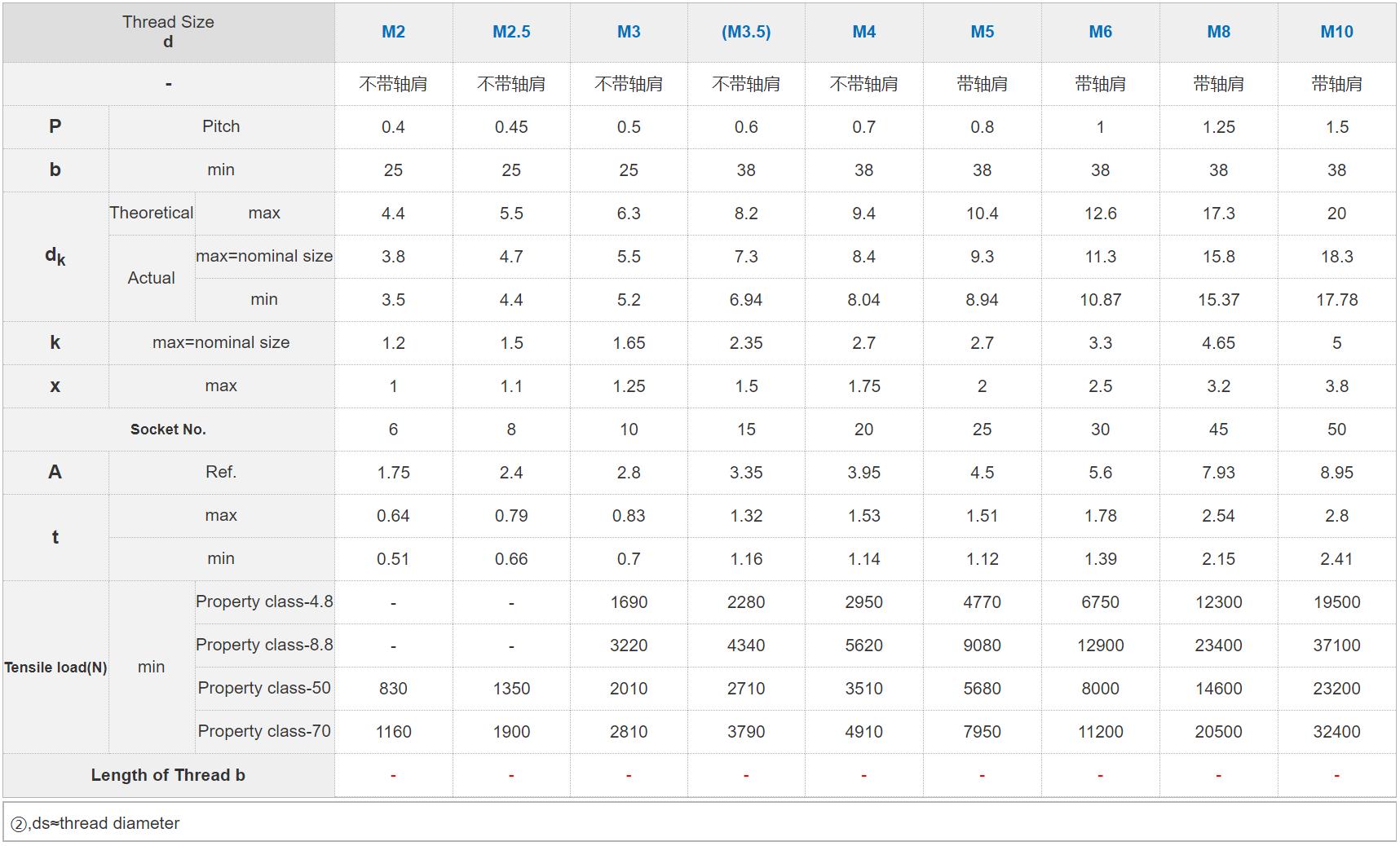
Task: Select the M2.5 column header
Action: 511,32
